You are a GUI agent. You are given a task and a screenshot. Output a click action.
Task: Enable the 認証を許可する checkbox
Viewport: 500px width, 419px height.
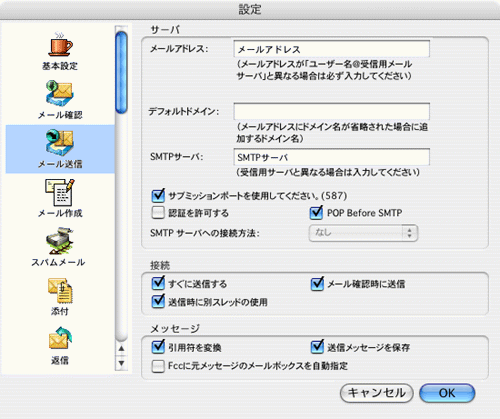point(158,213)
